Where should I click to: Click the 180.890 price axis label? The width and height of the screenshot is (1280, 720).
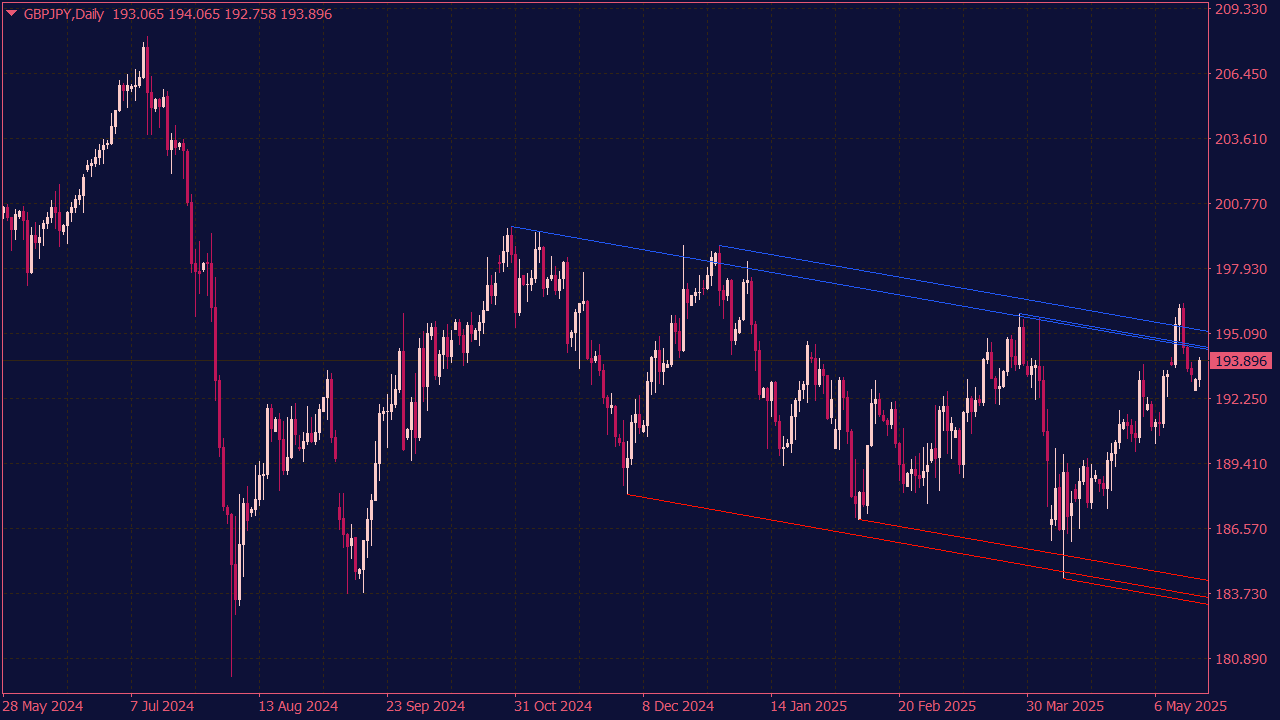[1243, 659]
